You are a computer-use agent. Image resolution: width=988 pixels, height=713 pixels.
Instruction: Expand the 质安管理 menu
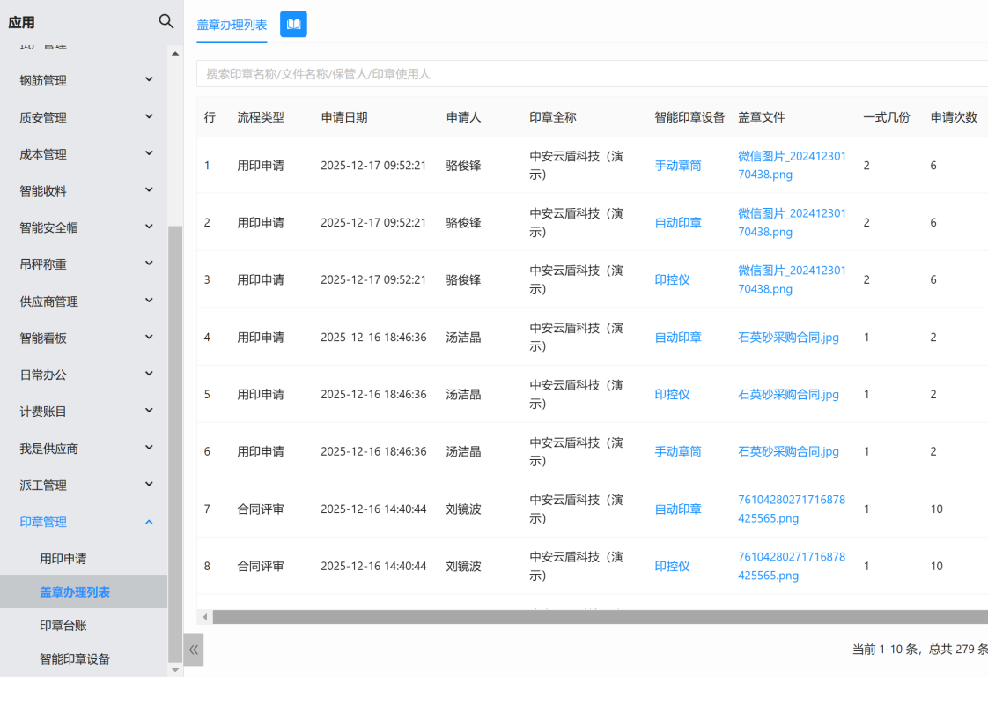pos(84,117)
